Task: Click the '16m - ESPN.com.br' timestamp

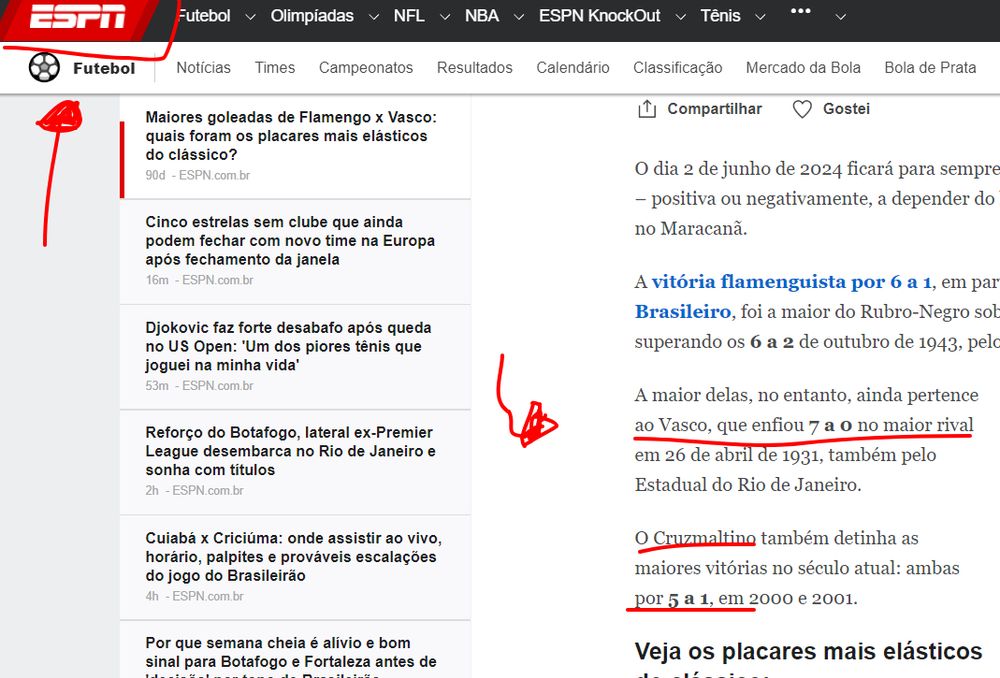Action: (200, 280)
